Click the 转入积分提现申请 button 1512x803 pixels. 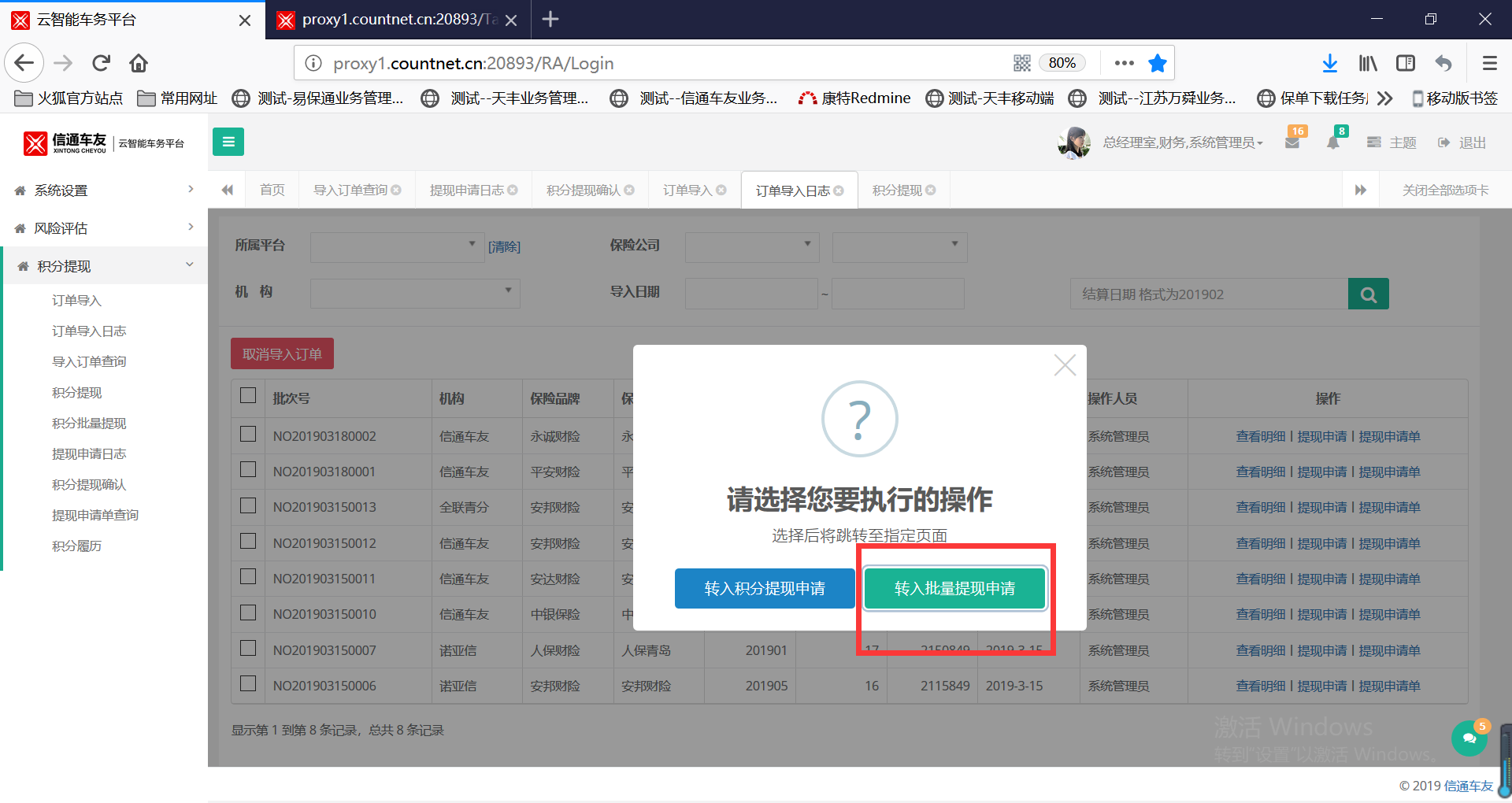[x=764, y=589]
